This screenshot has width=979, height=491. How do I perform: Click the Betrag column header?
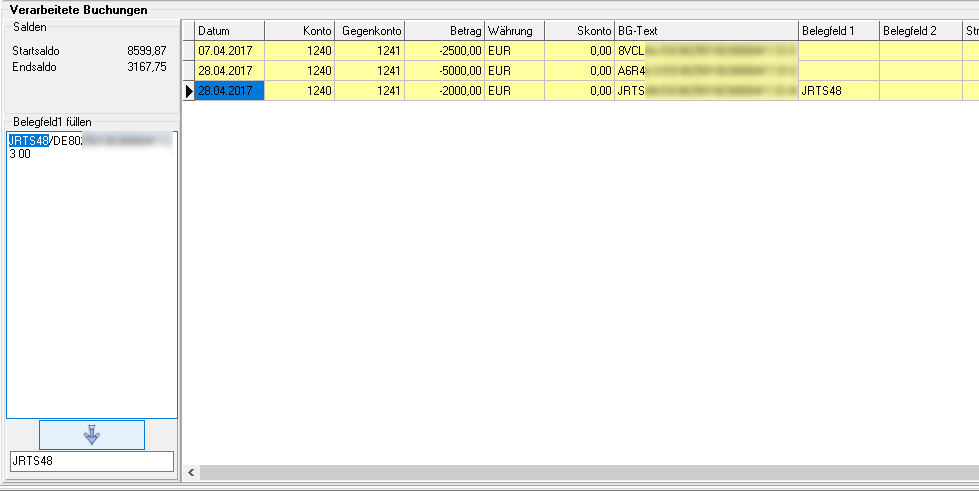coord(445,31)
